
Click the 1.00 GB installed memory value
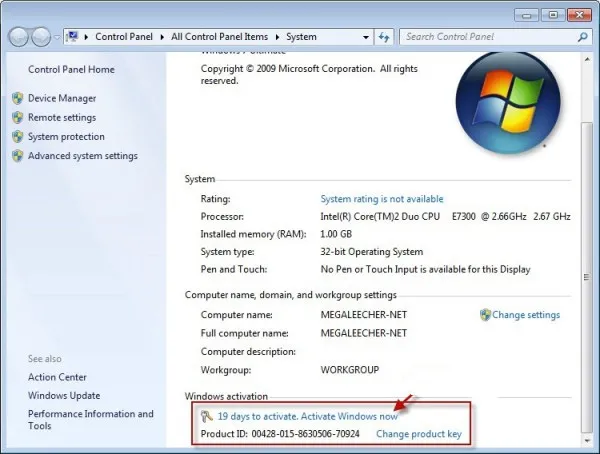[x=336, y=234]
